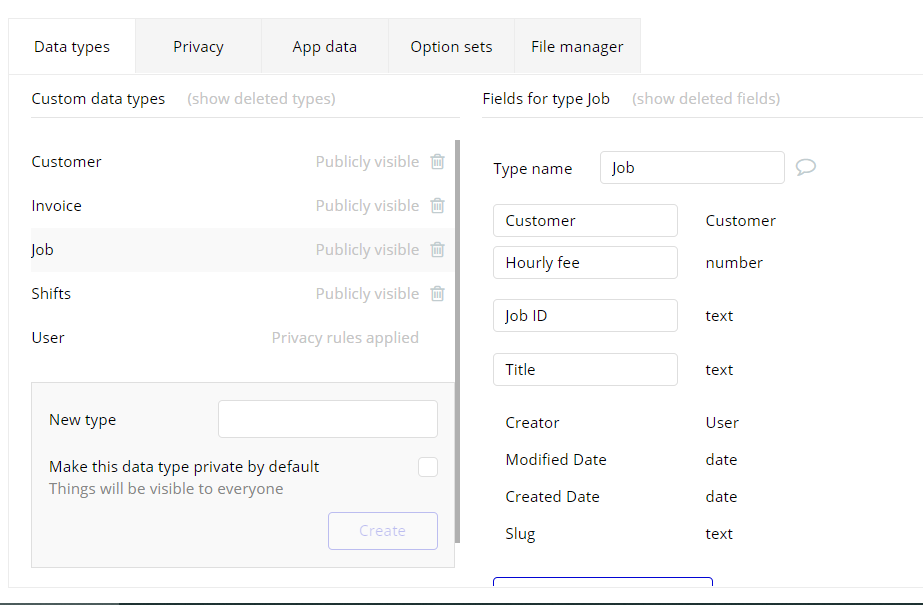
Task: Check Make this data type private
Action: [428, 467]
